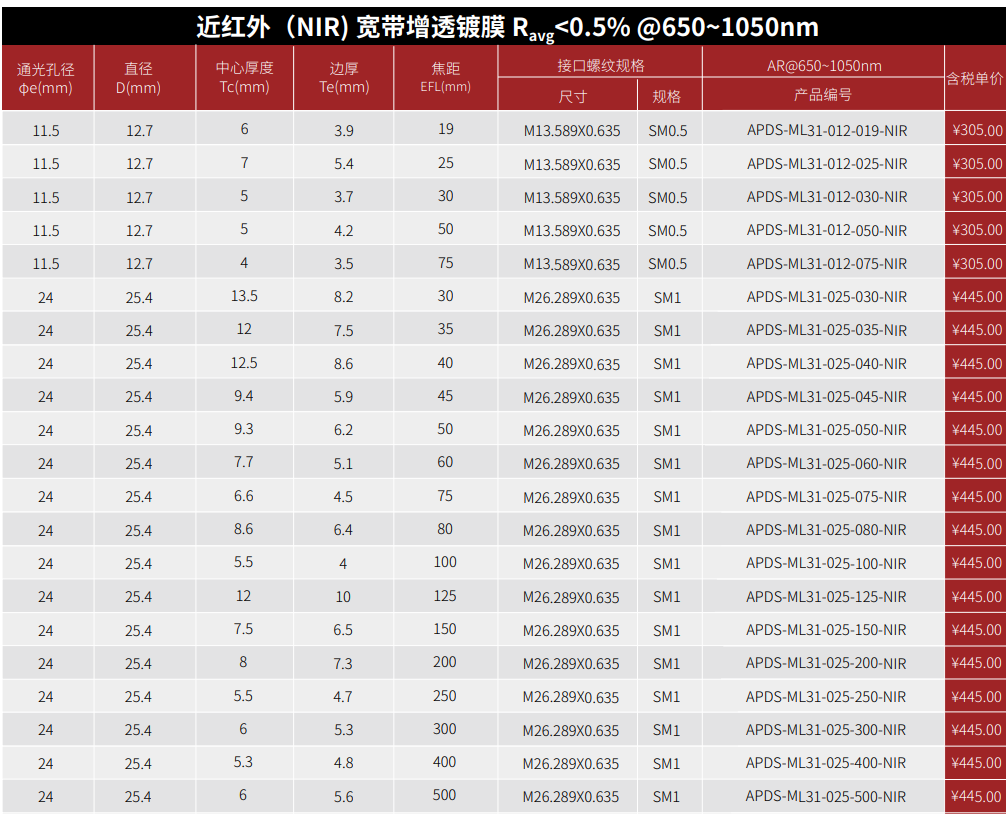The image size is (1007, 814).
Task: Click product code APDS-ML31-025-250-NIR
Action: 826,697
